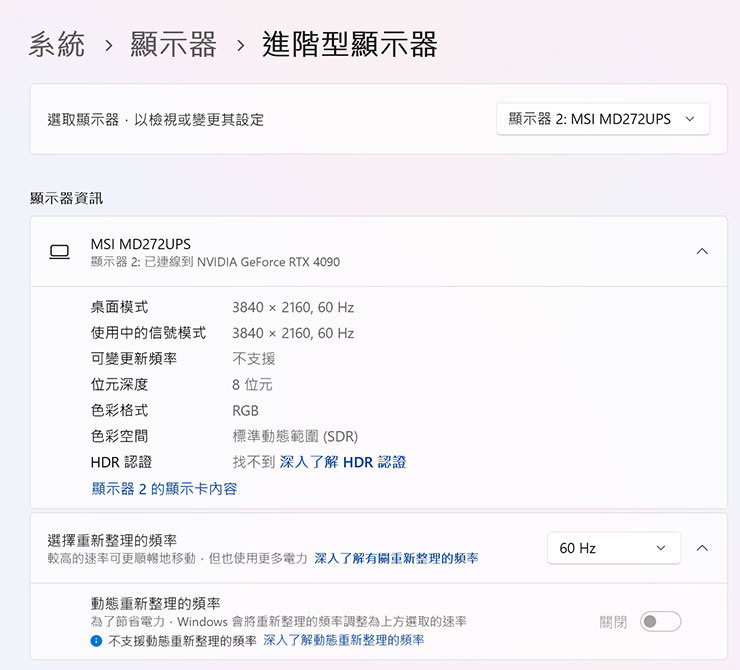Click the 色彩格式 value RGB
This screenshot has width=740, height=670.
245,410
